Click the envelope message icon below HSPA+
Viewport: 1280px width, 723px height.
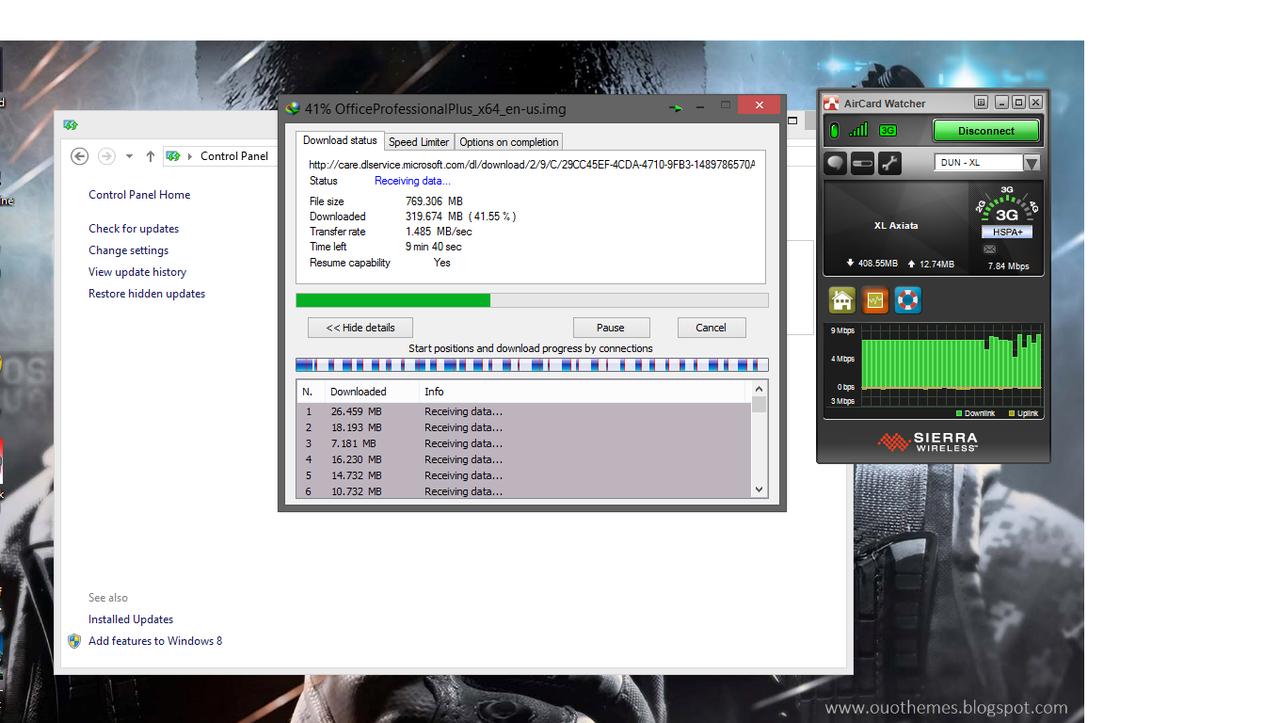tap(989, 249)
